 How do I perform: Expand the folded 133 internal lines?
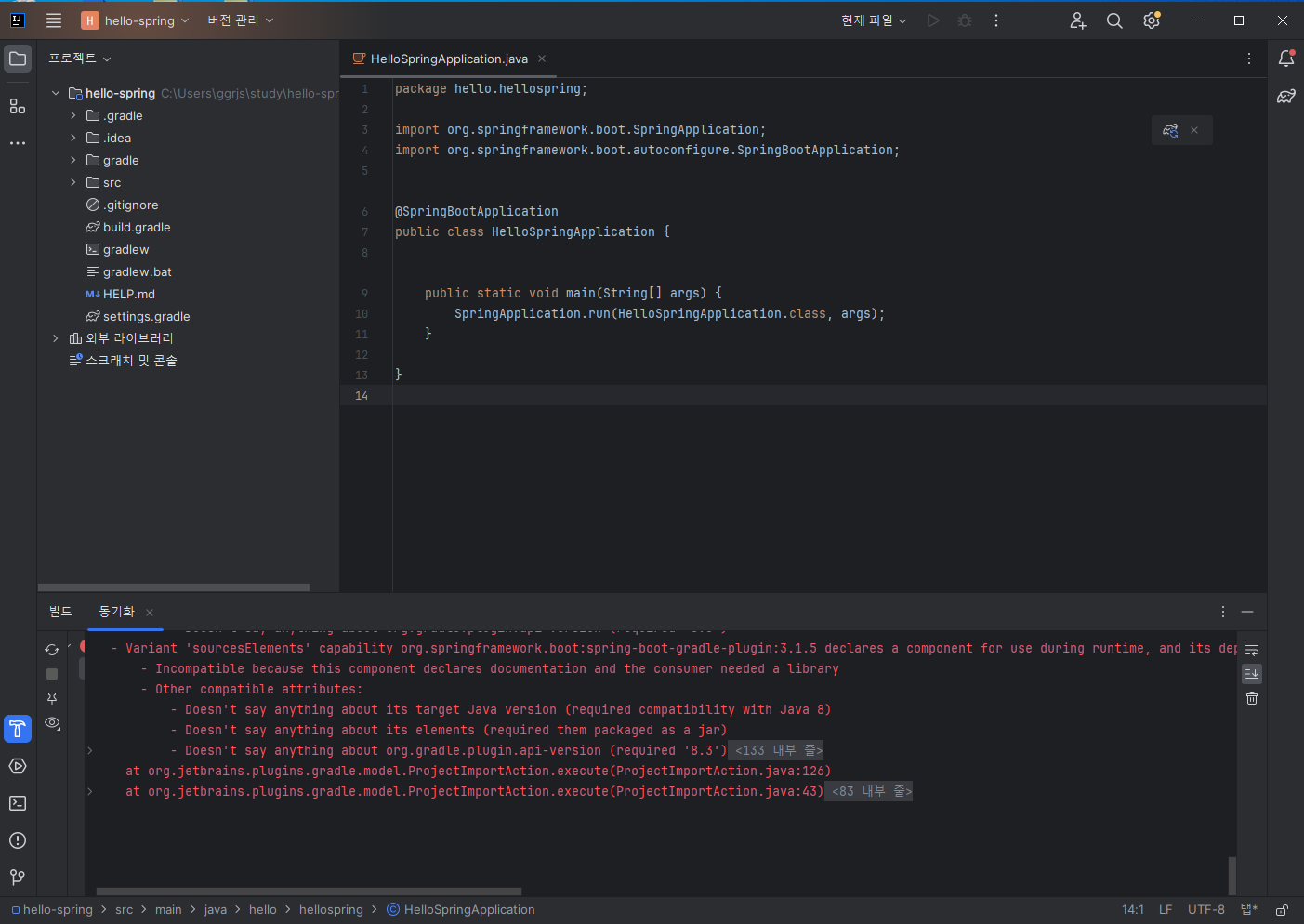pyautogui.click(x=779, y=750)
